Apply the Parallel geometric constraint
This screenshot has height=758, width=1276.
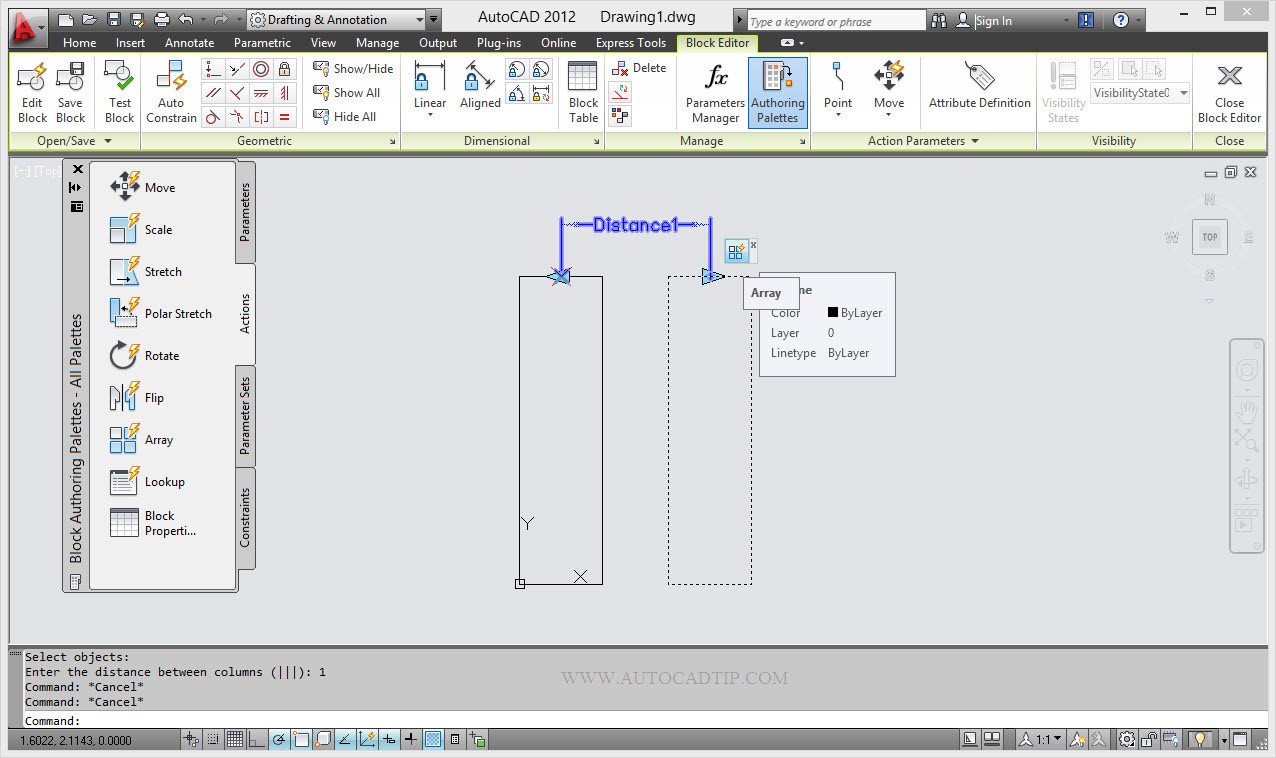213,93
